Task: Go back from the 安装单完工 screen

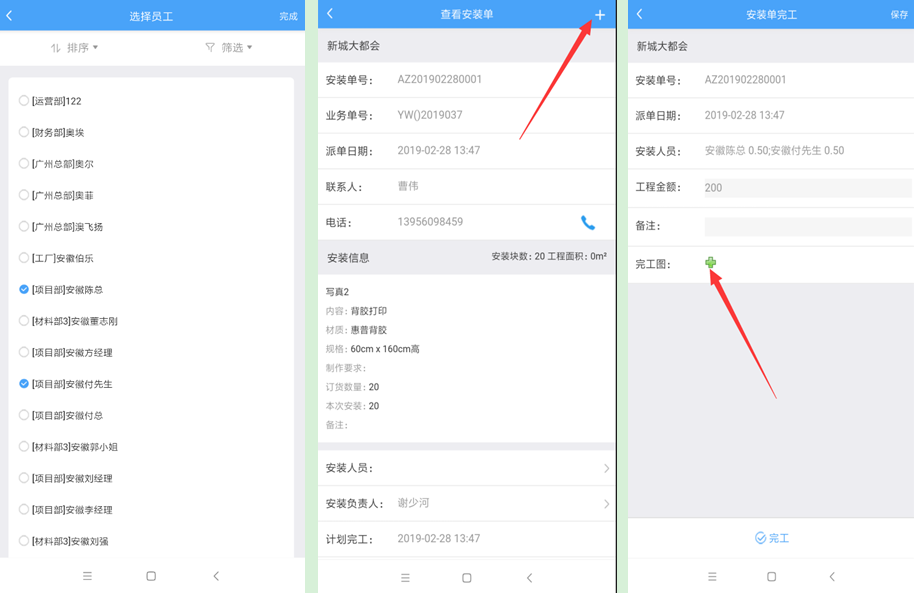Action: point(640,14)
